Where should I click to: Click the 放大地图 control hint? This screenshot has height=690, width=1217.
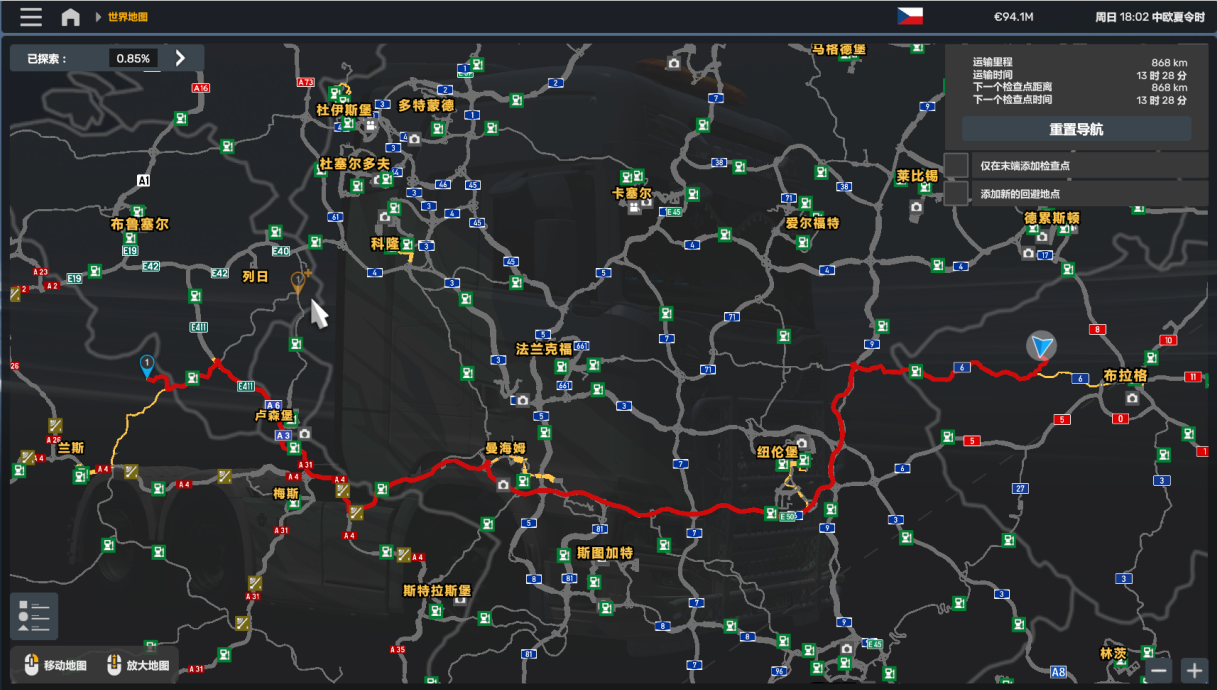137,665
